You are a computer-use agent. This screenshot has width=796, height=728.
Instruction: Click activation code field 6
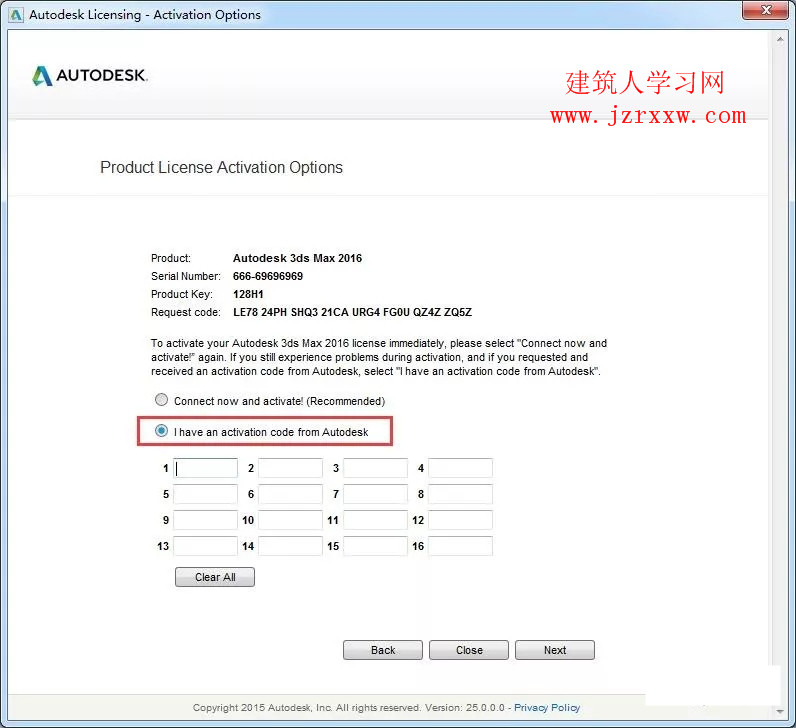pos(290,494)
